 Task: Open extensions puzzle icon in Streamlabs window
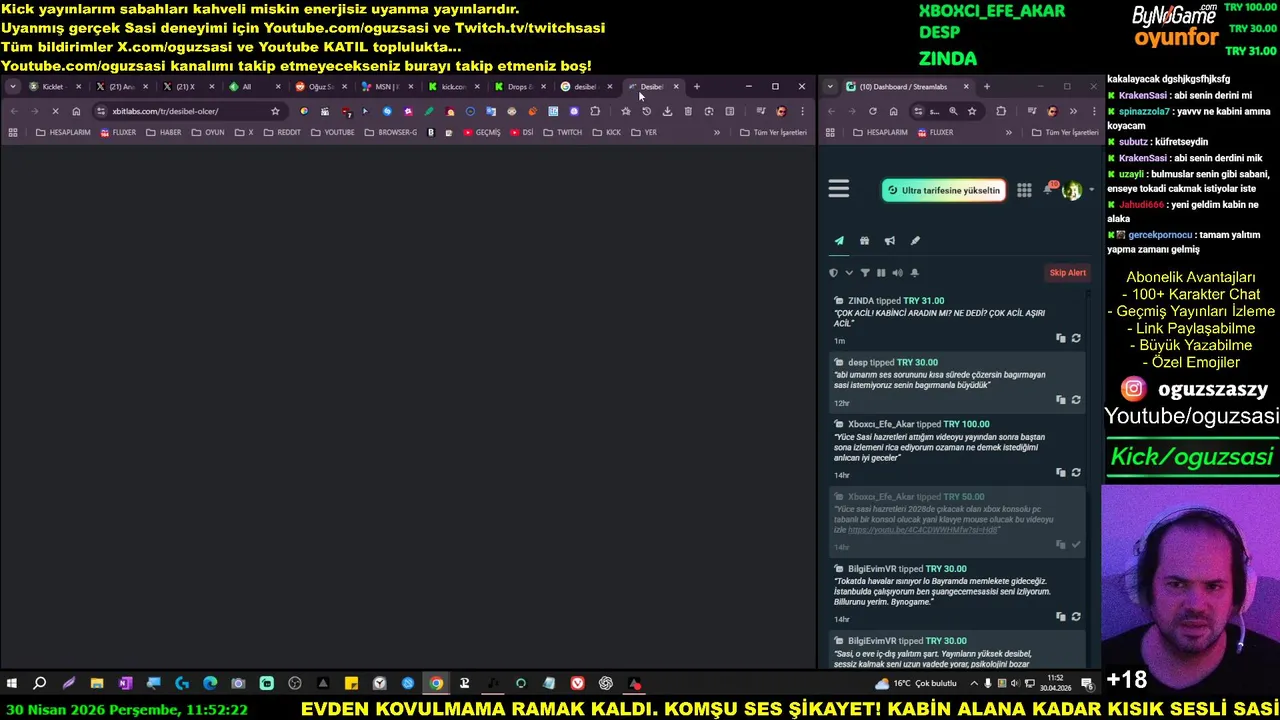1001,111
